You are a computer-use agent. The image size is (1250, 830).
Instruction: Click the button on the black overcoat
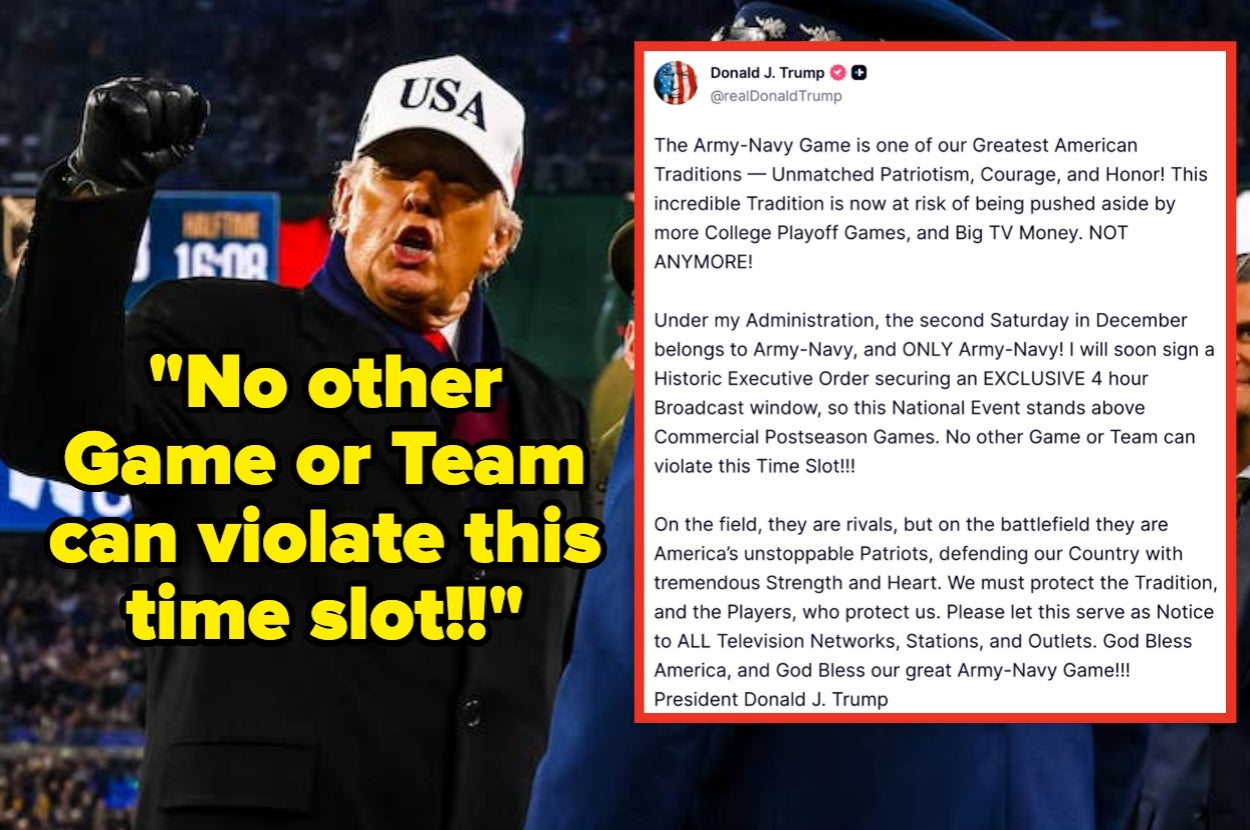[x=471, y=715]
